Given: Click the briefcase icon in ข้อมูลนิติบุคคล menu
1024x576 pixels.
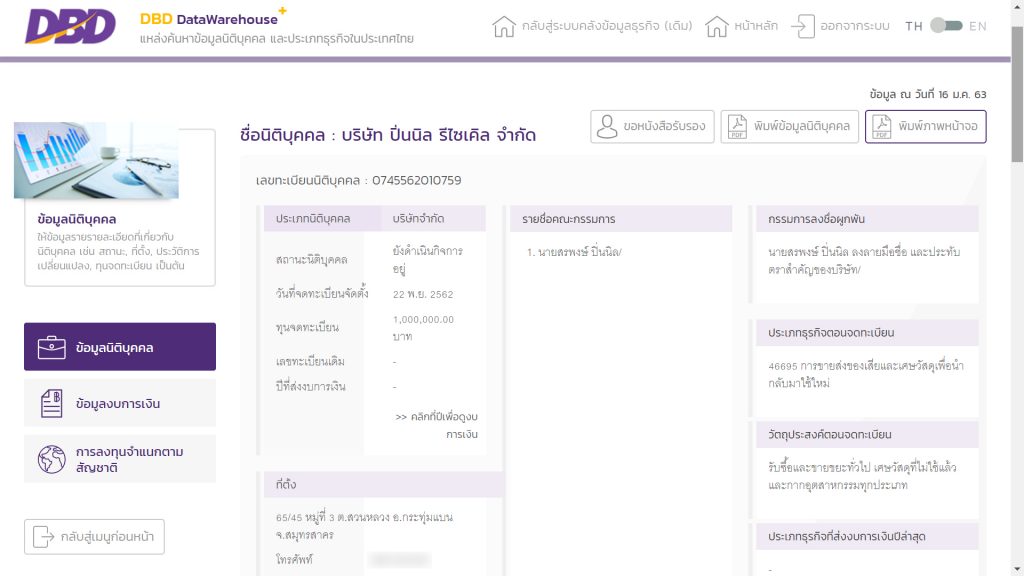Looking at the screenshot, I should pos(52,347).
